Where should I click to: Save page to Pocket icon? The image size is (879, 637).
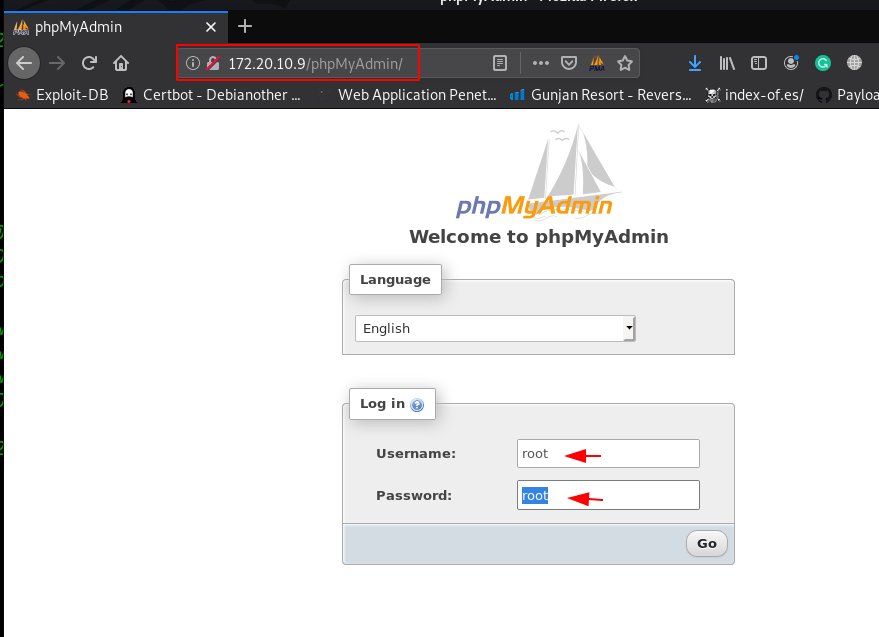569,63
